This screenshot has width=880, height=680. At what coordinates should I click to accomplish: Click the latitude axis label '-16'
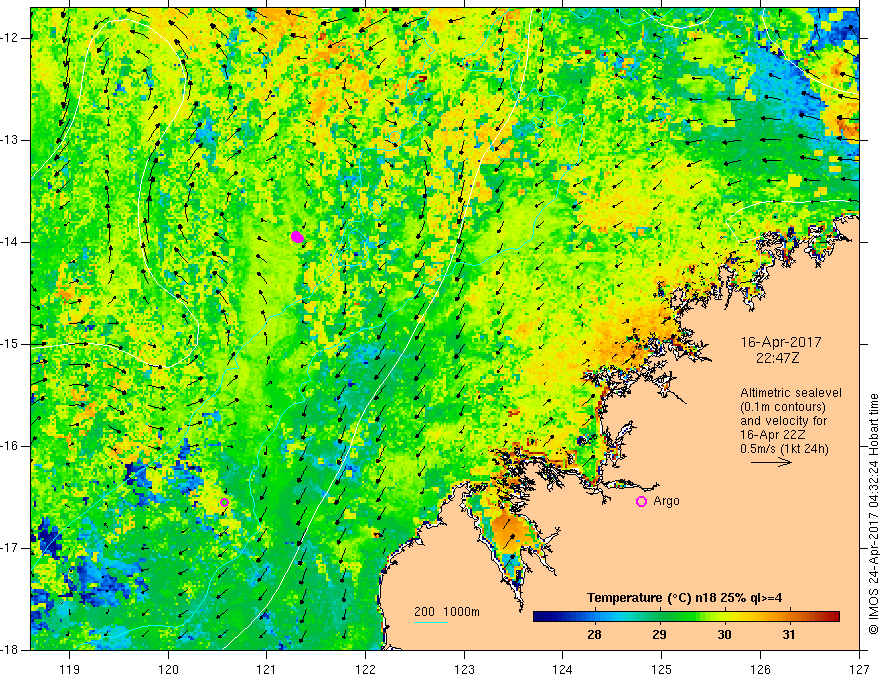[x=11, y=446]
